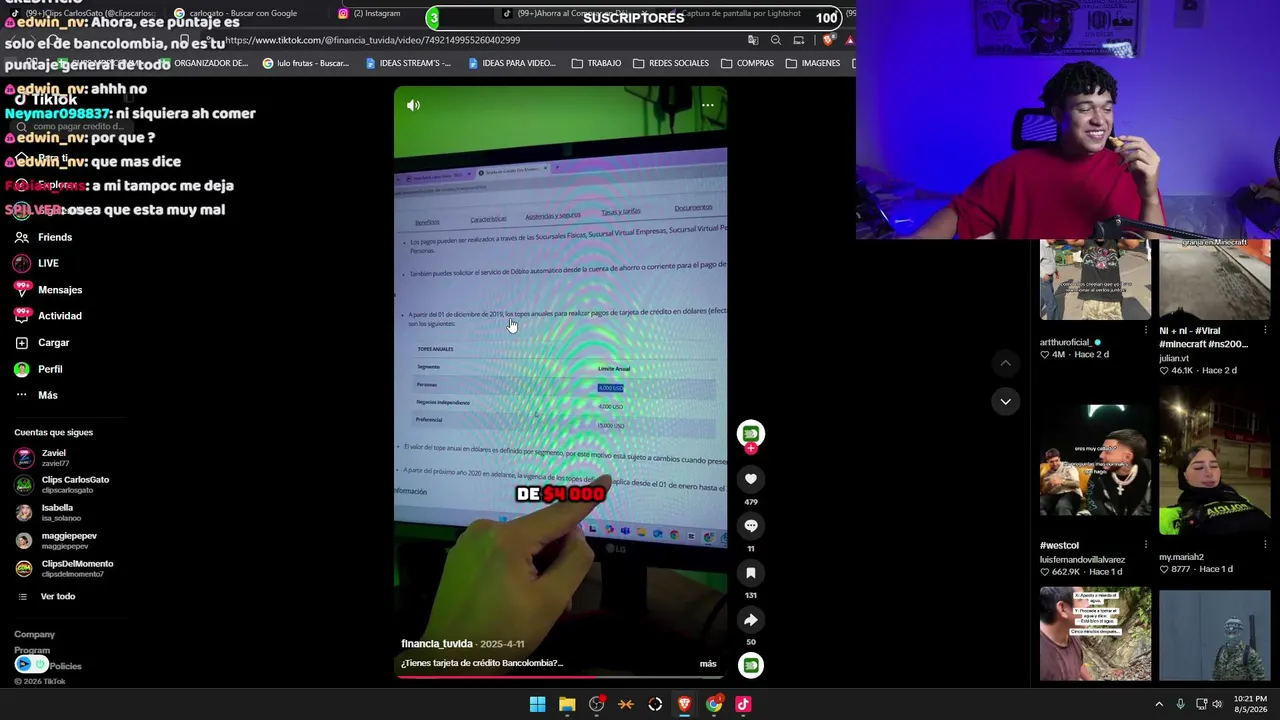
Task: Open the ClipsDelMomento followed account
Action: tap(64, 569)
